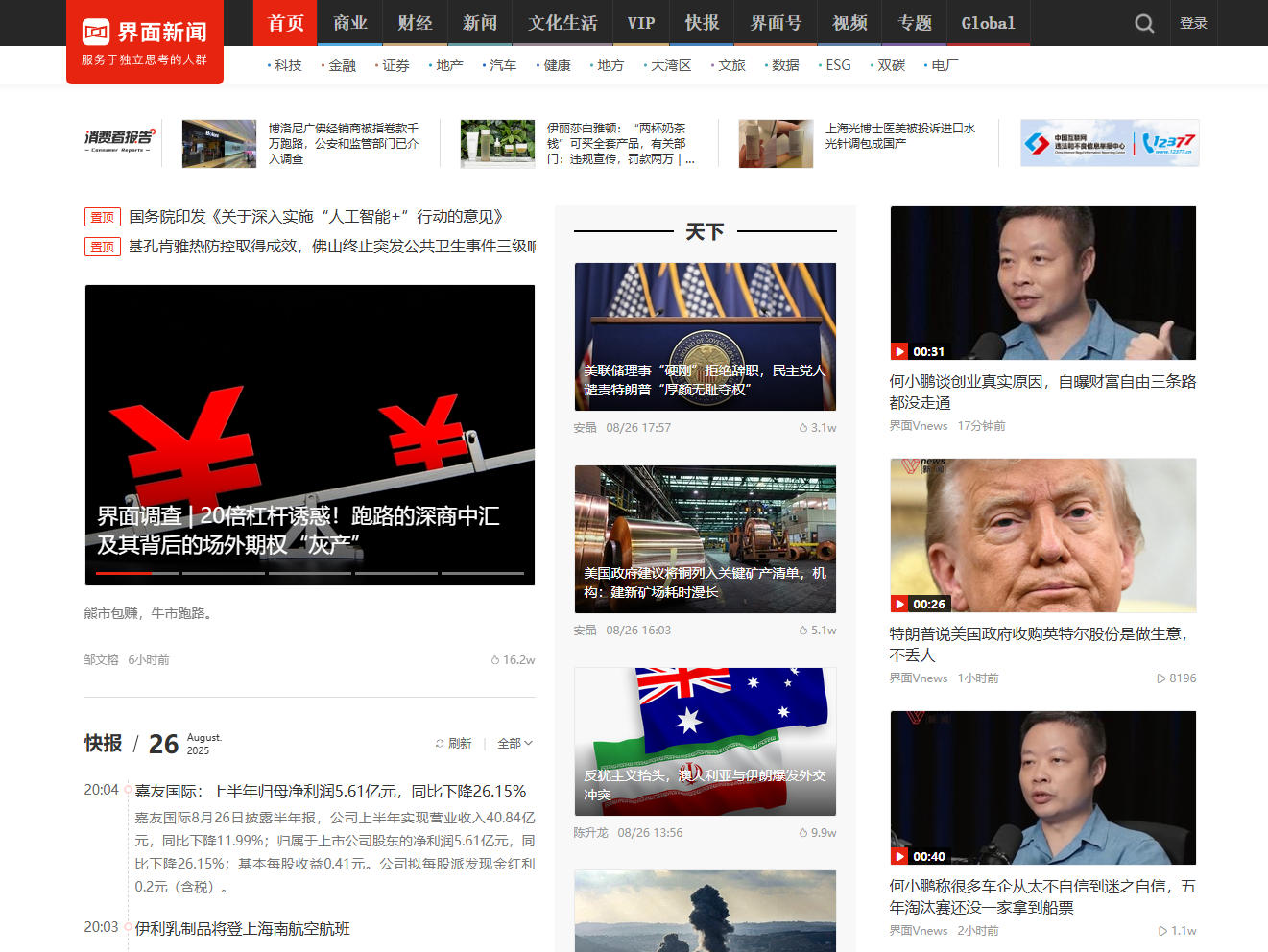Open the 界面调查 深商中汇 feature
Screen dimensions: 1268x952
[310, 435]
